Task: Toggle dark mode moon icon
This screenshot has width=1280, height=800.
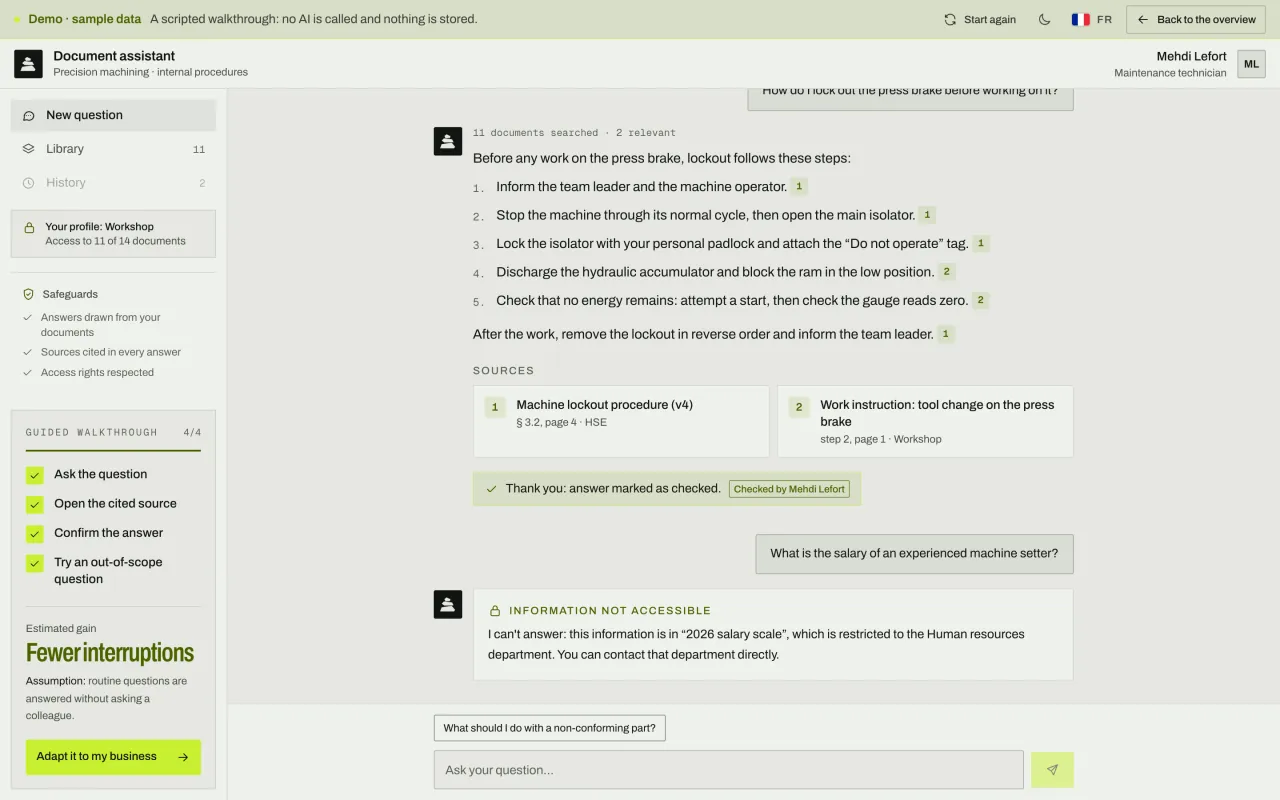Action: 1044,19
